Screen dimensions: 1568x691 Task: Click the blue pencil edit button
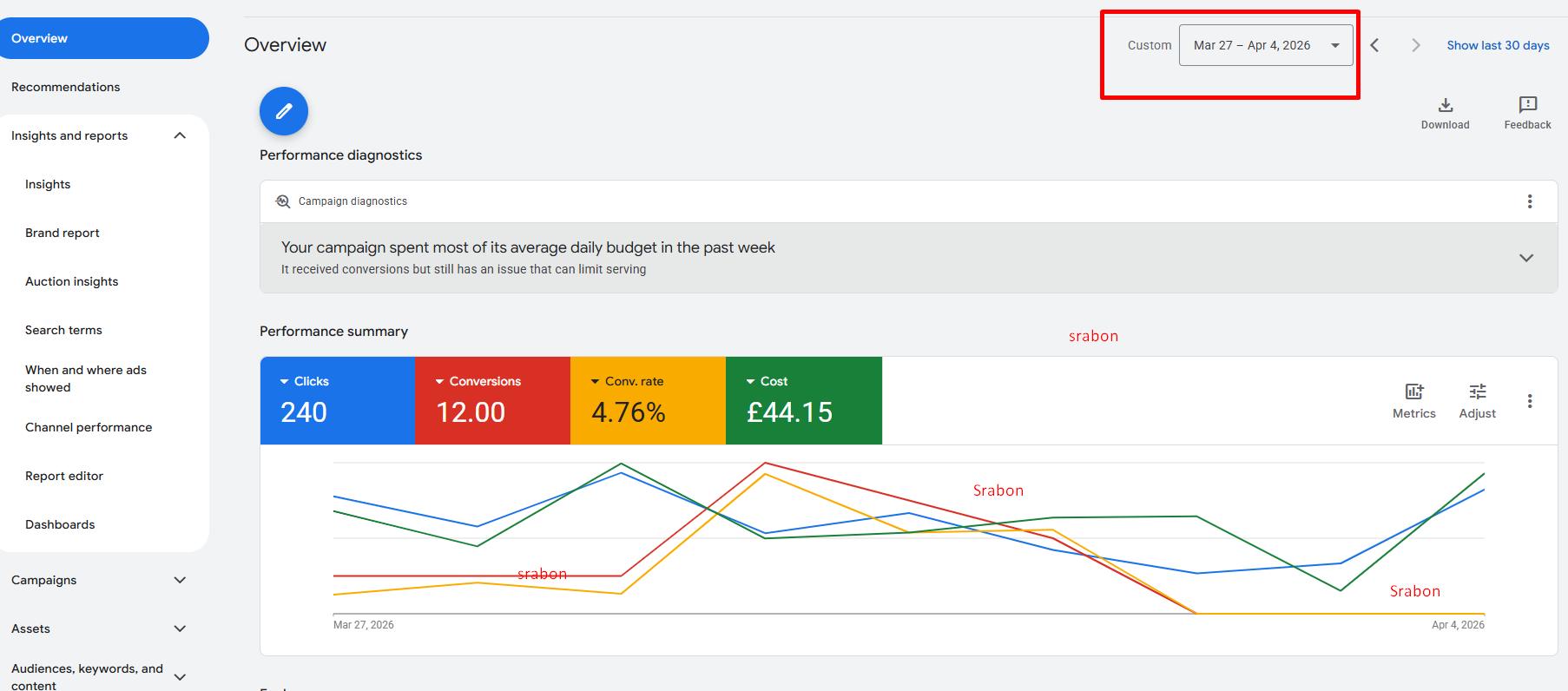point(284,111)
